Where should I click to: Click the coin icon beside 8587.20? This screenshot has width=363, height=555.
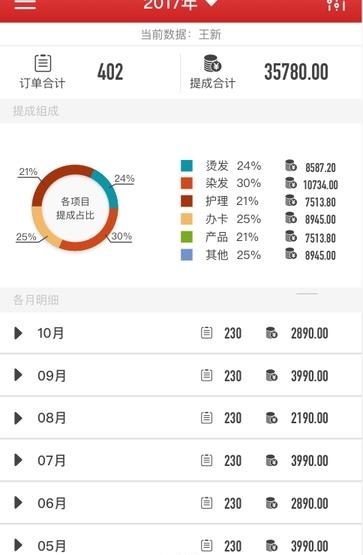(x=291, y=166)
